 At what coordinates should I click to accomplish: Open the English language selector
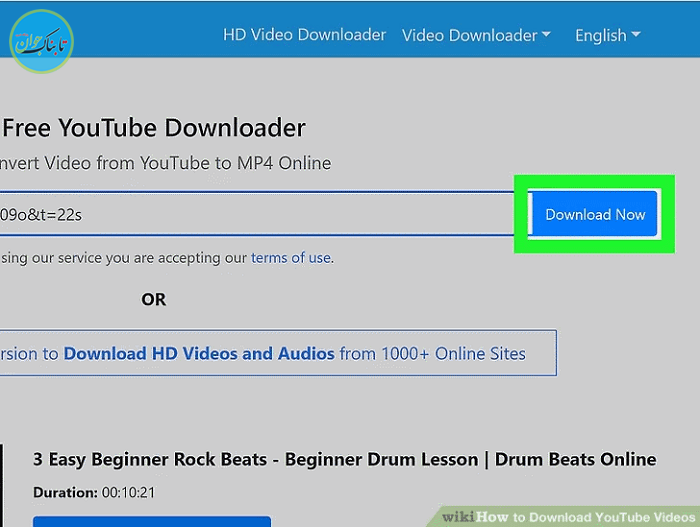point(600,35)
